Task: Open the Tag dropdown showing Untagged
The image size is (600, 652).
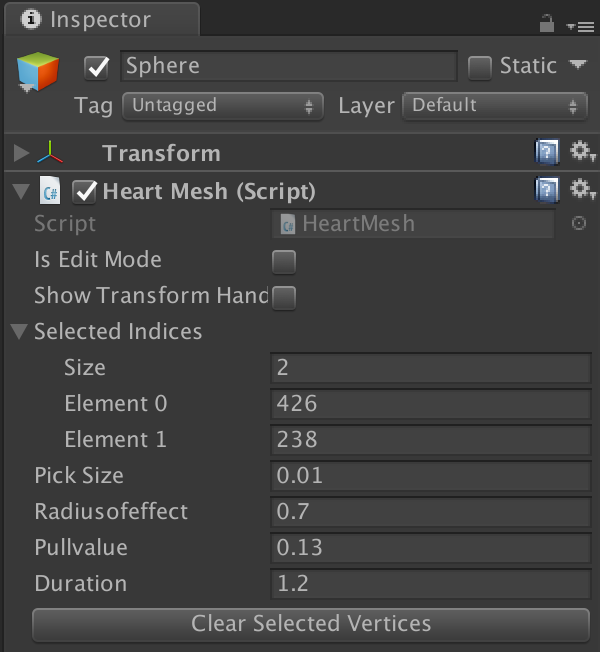Action: pos(222,105)
